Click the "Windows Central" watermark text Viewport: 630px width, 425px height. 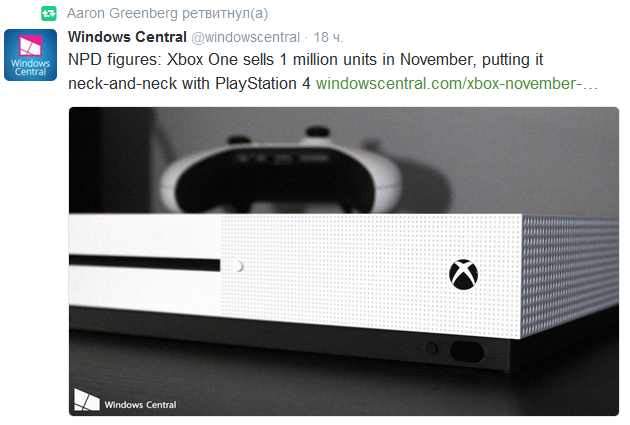140,405
